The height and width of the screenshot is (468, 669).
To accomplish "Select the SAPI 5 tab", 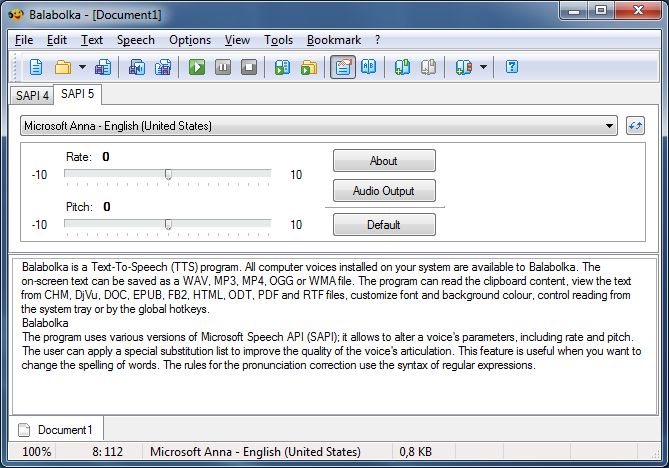I will pyautogui.click(x=77, y=94).
